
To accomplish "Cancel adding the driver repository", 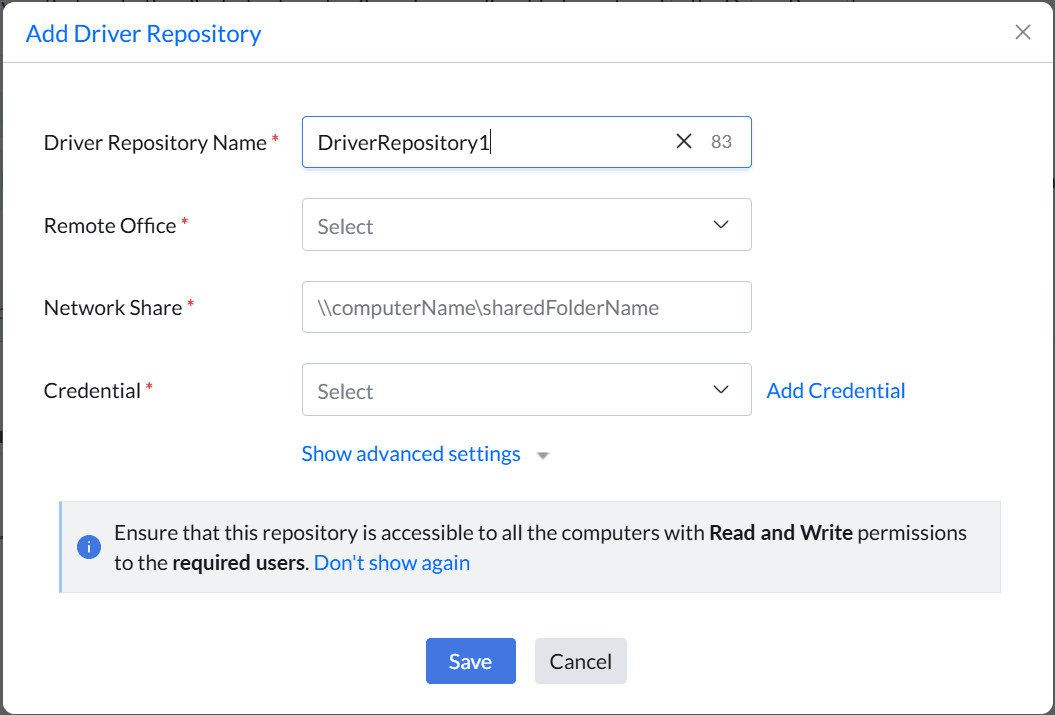I will click(580, 661).
